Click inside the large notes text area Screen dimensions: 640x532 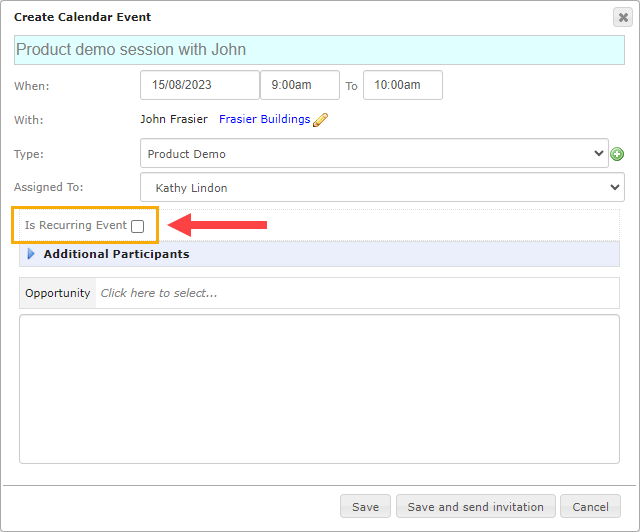pyautogui.click(x=319, y=389)
